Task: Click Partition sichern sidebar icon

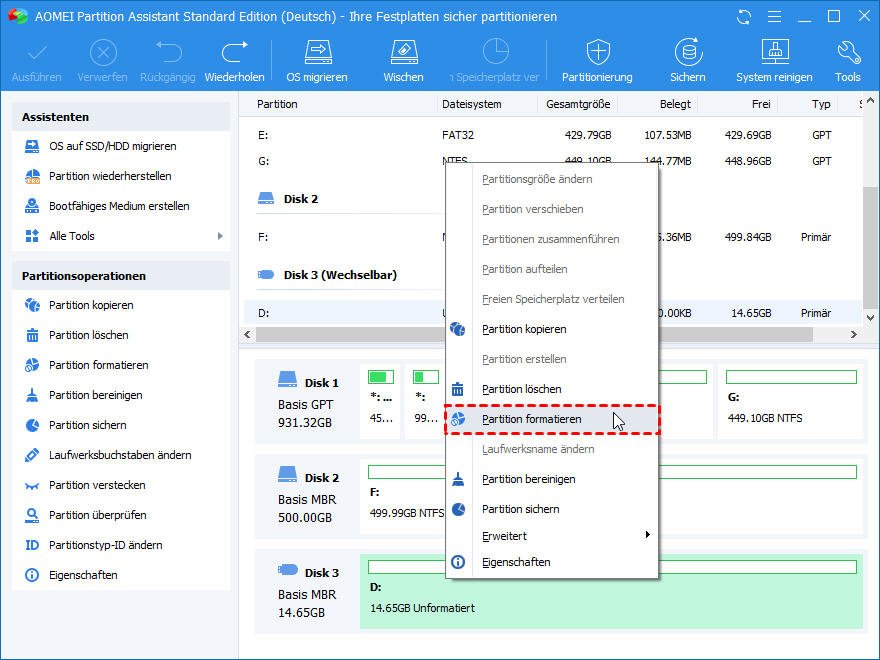Action: [x=32, y=425]
